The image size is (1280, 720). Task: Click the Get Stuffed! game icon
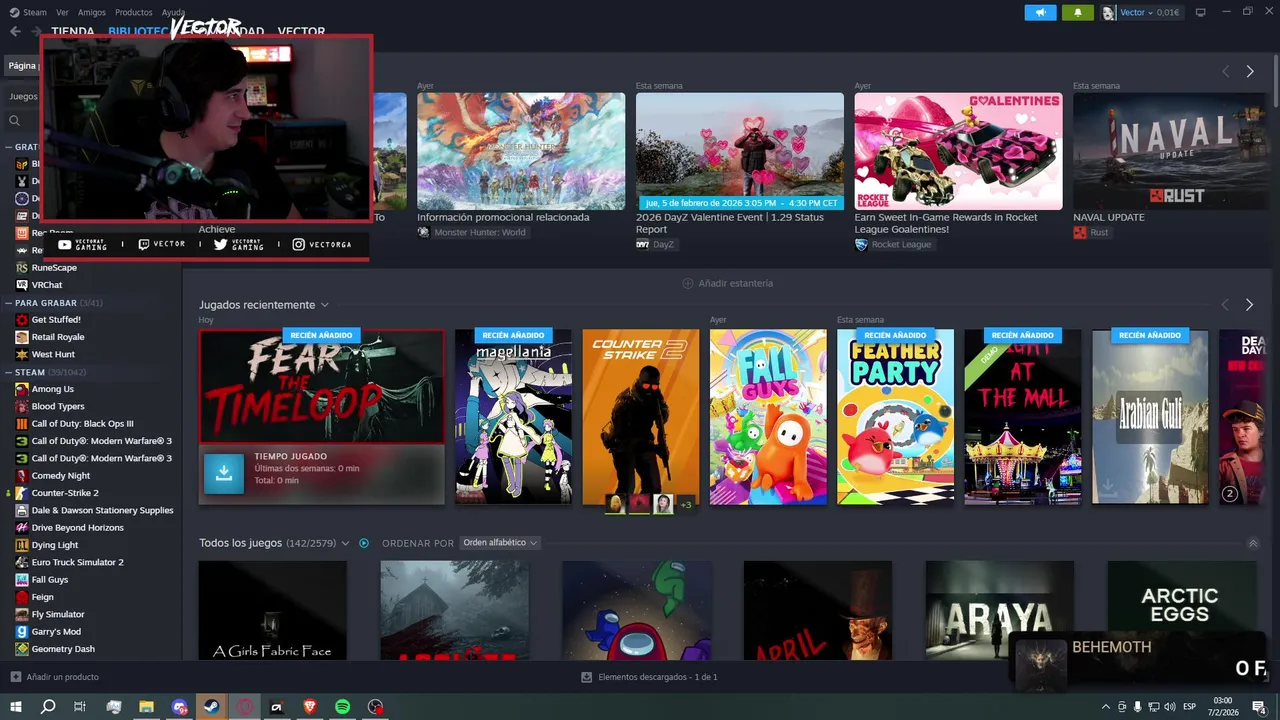[22, 320]
